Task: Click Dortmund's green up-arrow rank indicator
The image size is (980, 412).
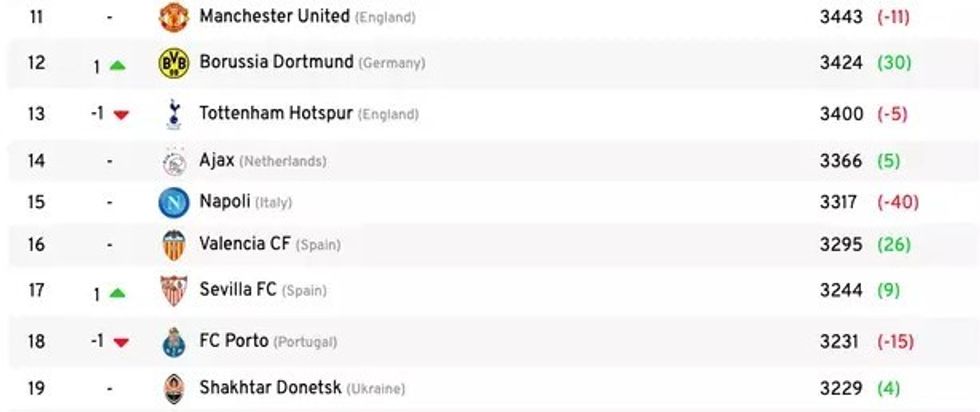Action: (118, 66)
